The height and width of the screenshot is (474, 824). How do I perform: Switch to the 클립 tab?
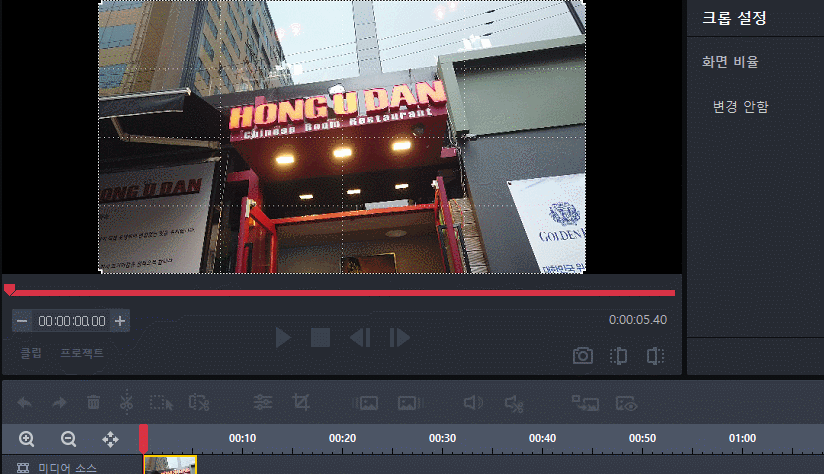coord(31,353)
